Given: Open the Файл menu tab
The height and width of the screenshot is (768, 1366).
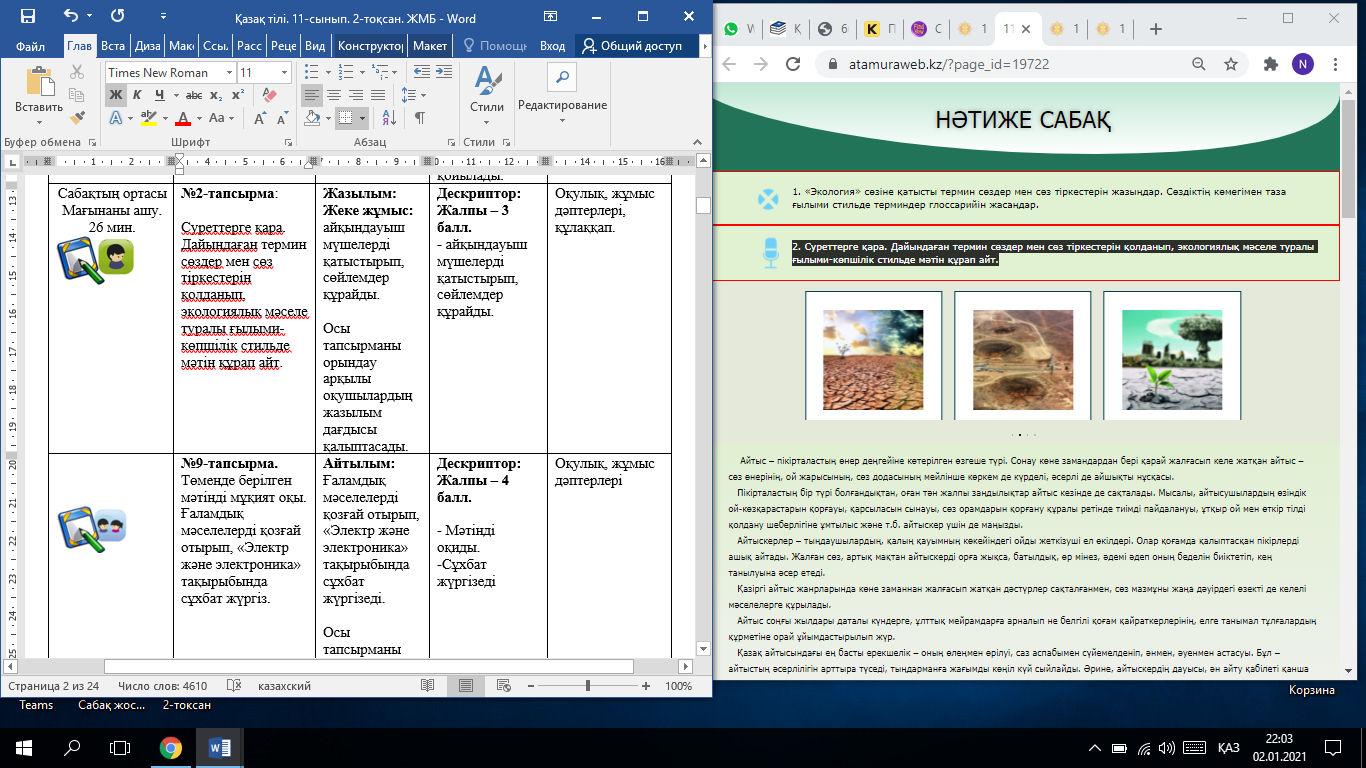Looking at the screenshot, I should (x=30, y=46).
